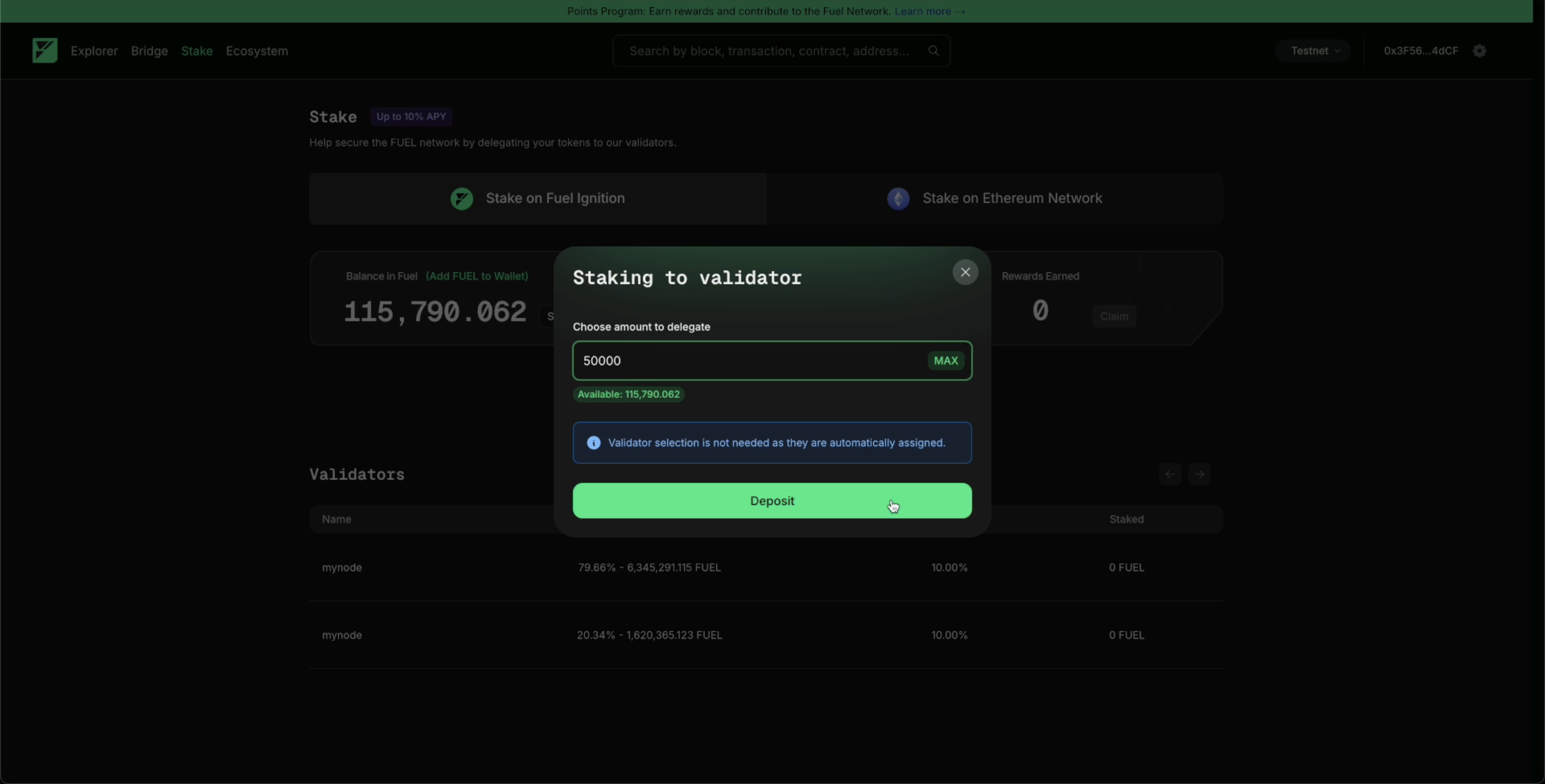Focus the delegate amount input field
This screenshot has width=1545, height=784.
coord(750,360)
